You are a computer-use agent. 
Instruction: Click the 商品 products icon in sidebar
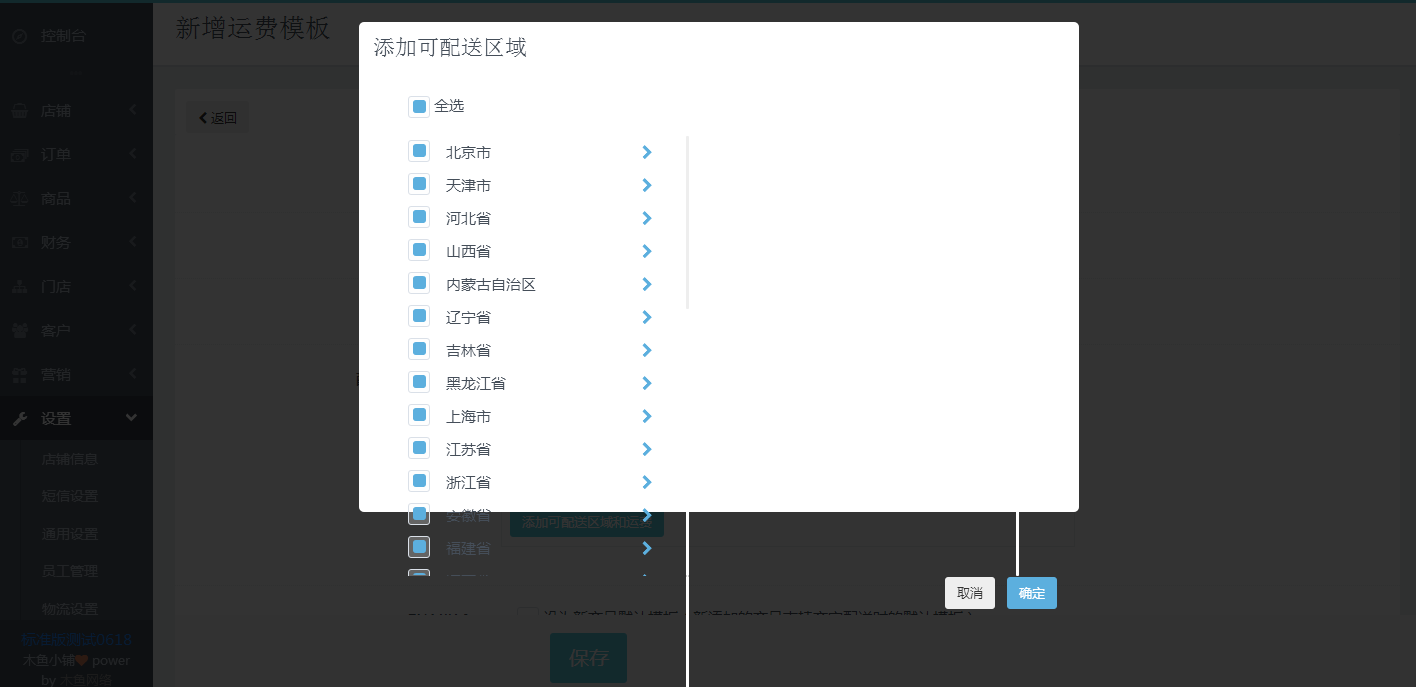20,199
